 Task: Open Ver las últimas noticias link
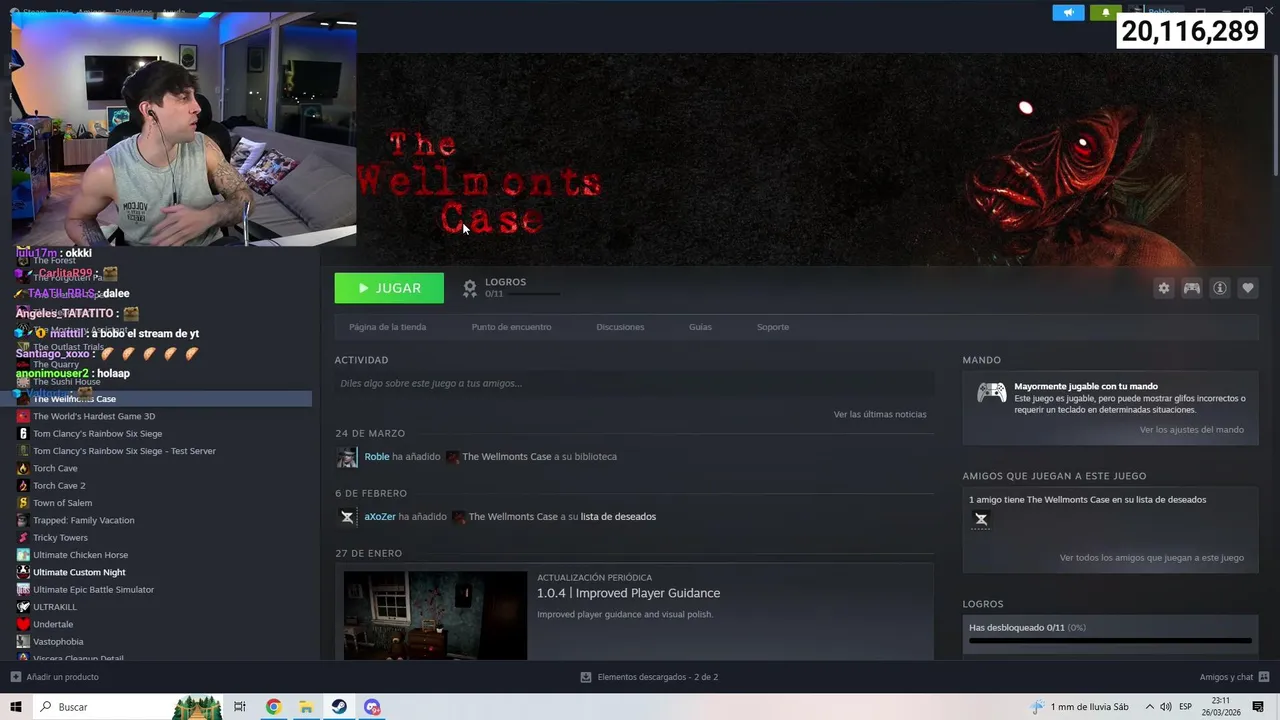click(x=880, y=414)
